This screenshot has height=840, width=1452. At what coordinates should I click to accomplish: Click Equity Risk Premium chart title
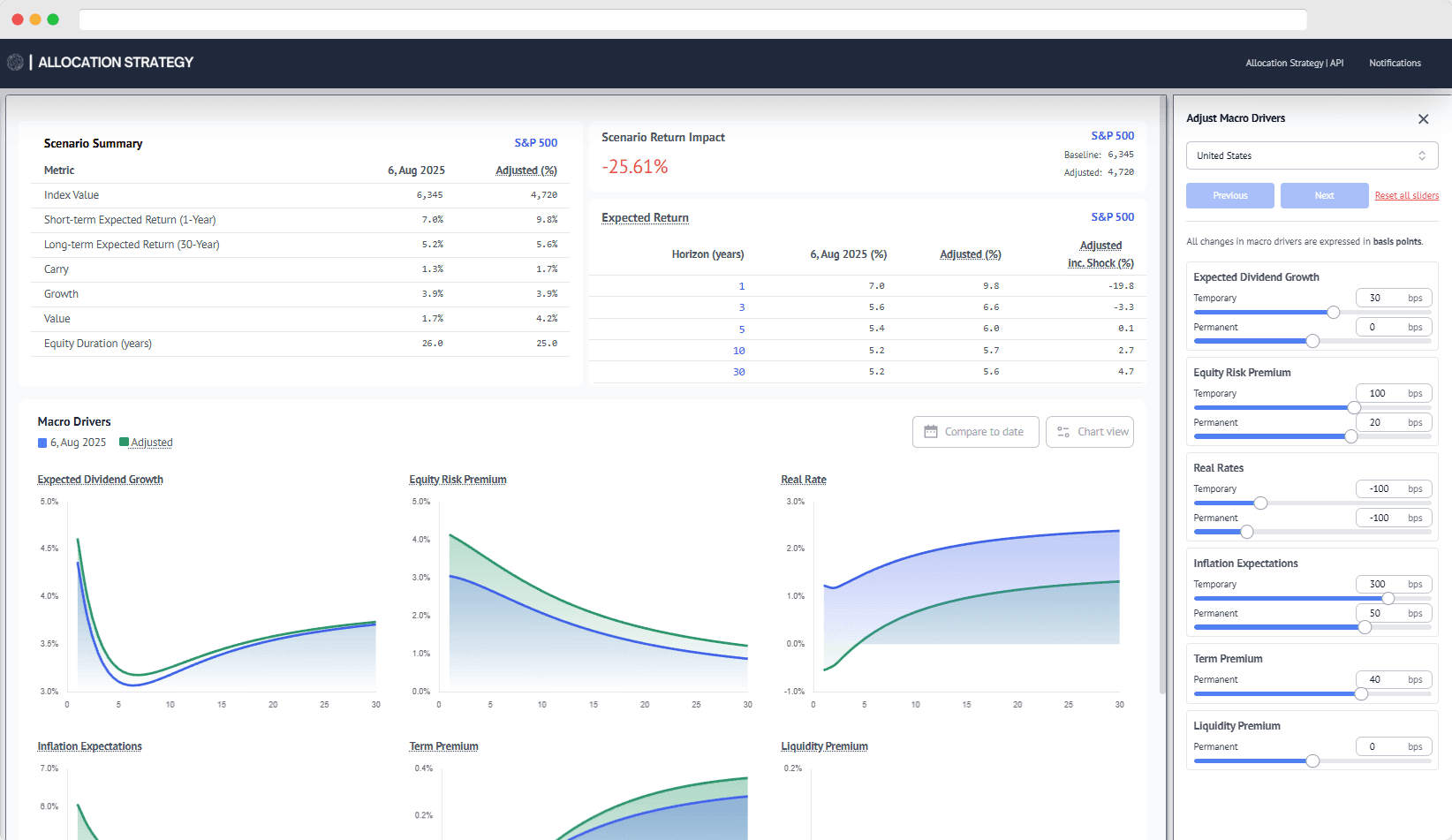458,480
